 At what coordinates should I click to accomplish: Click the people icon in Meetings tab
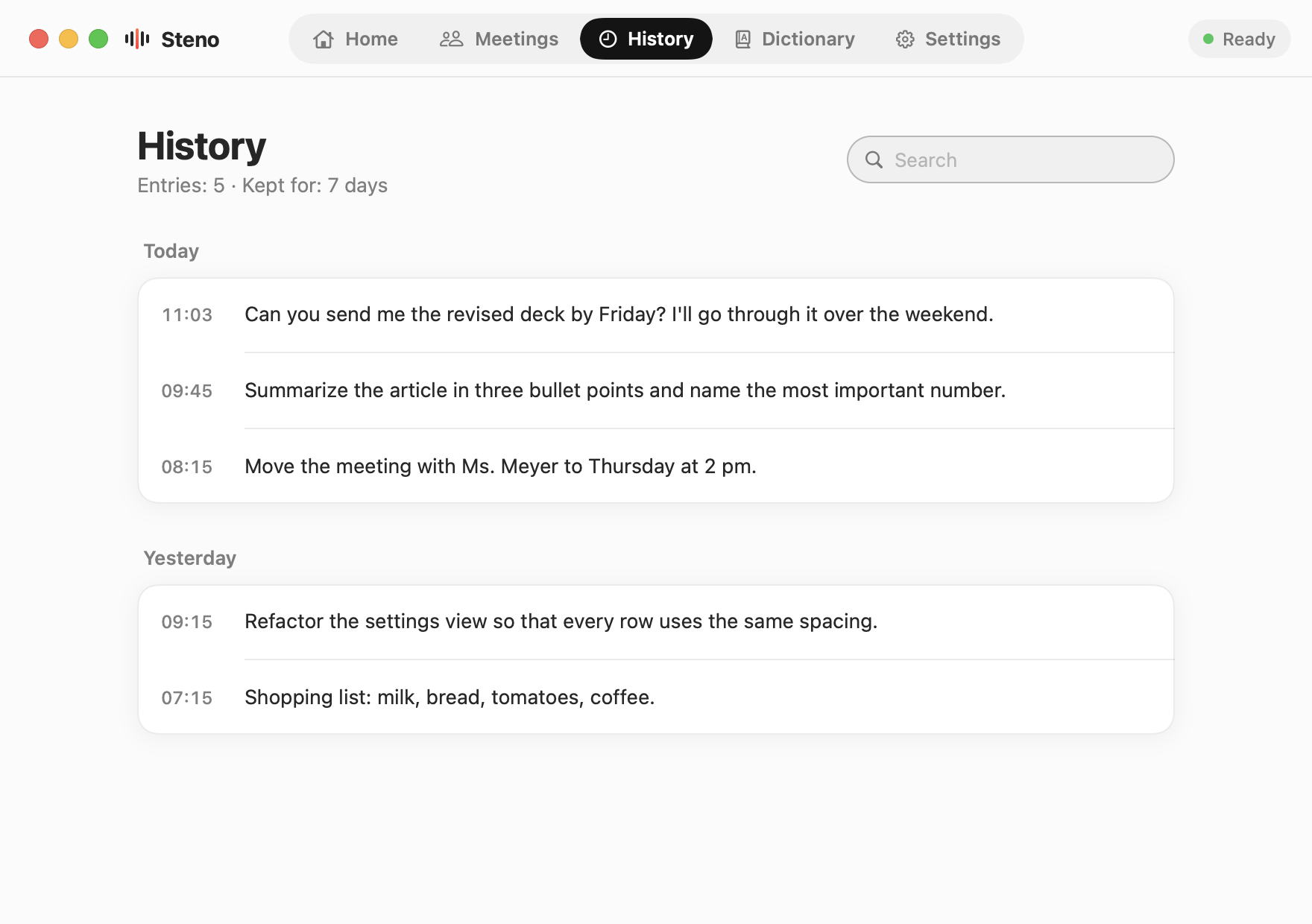pyautogui.click(x=451, y=39)
